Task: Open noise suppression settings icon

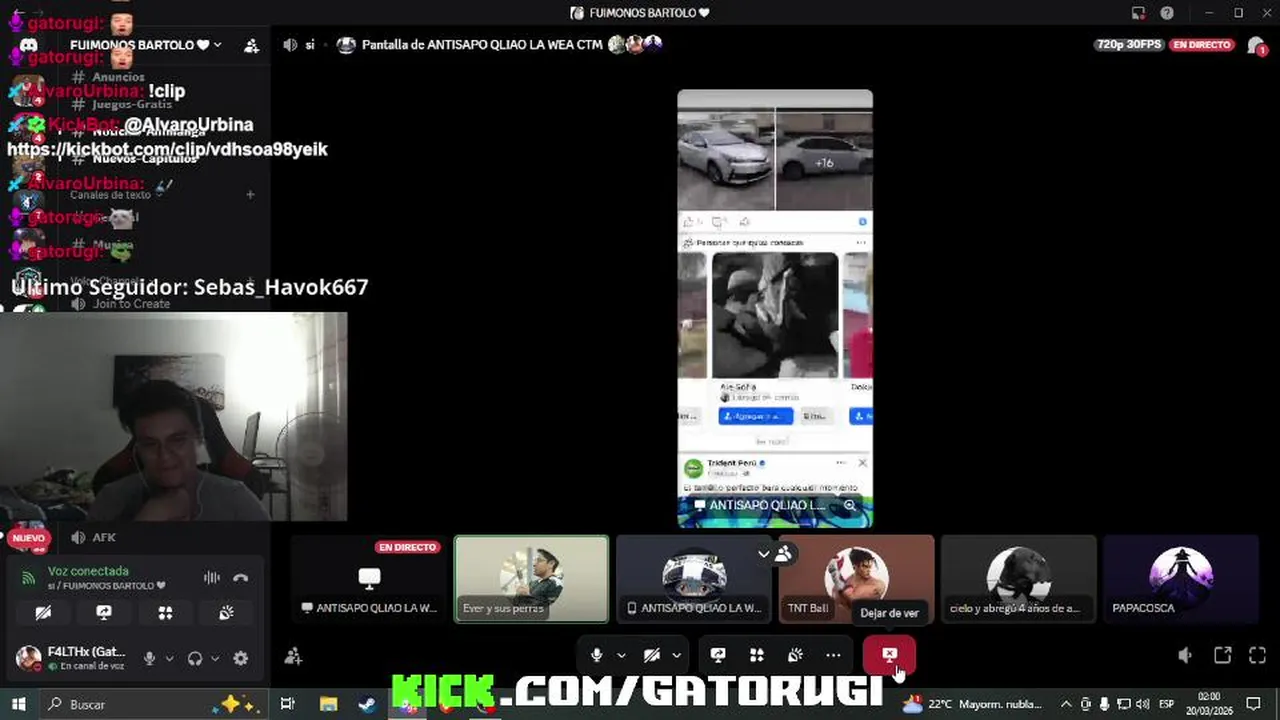Action: point(212,577)
